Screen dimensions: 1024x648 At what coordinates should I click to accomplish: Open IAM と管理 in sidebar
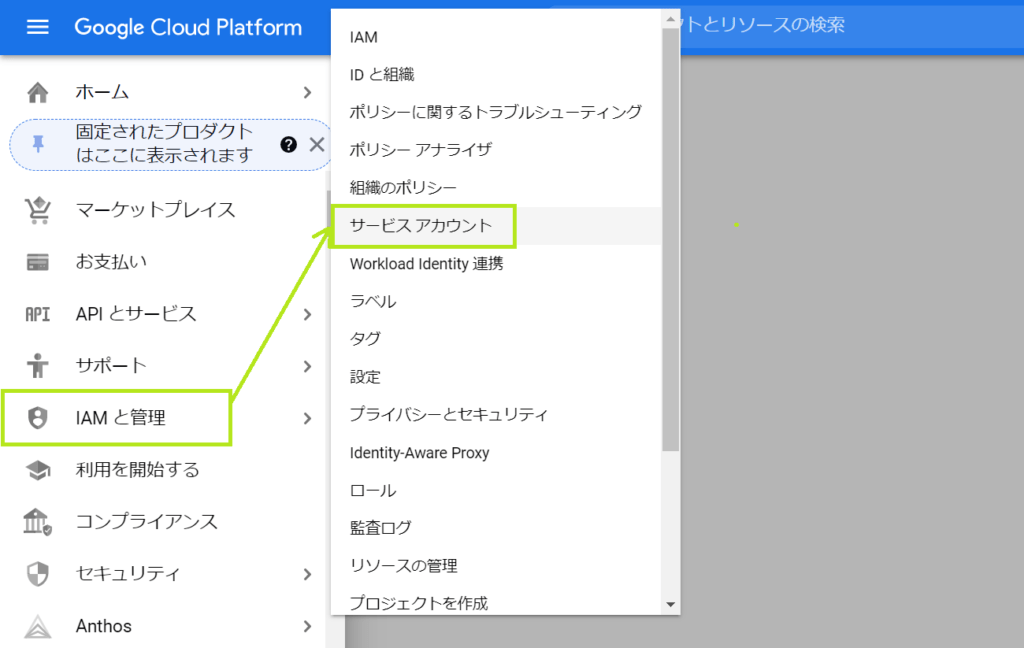click(121, 418)
